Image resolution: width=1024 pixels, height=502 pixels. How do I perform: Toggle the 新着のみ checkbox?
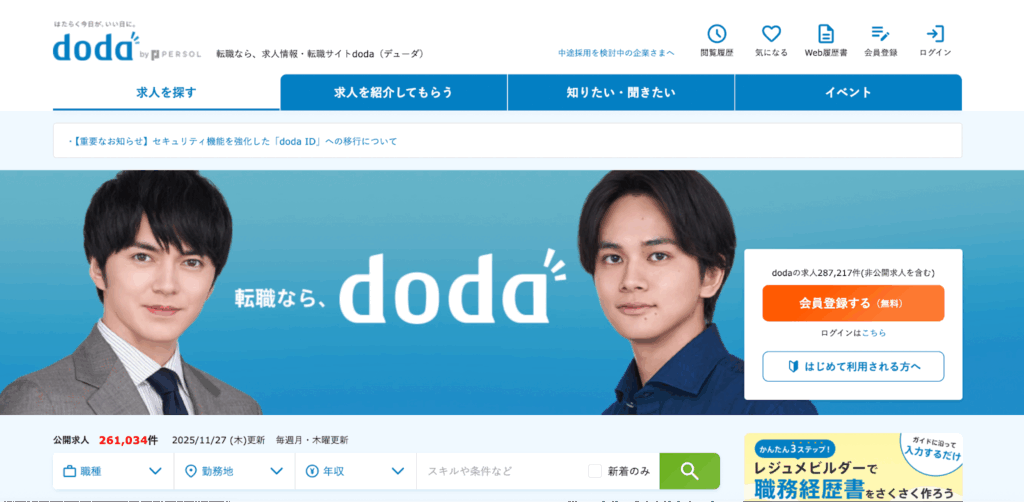coord(594,471)
